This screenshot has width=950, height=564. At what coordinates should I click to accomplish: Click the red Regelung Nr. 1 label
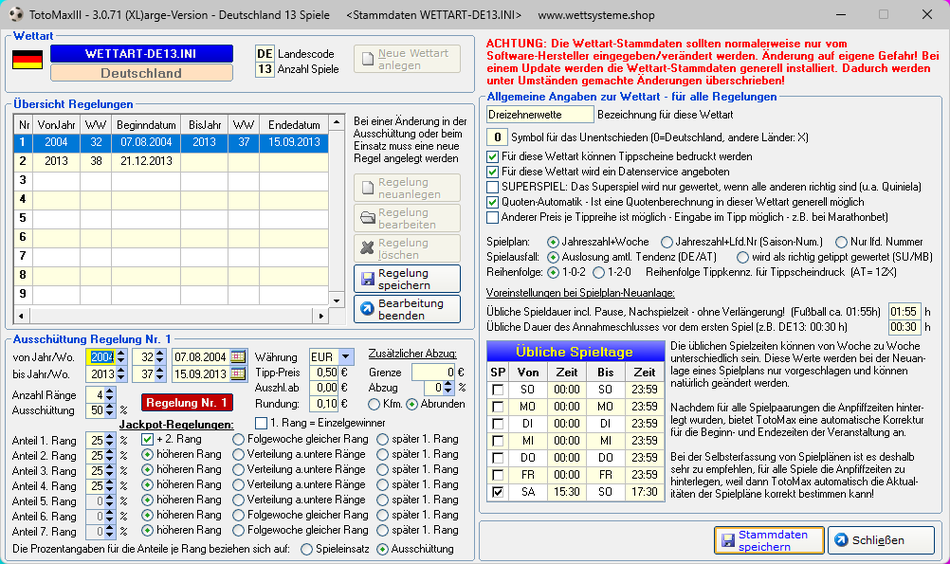187,403
